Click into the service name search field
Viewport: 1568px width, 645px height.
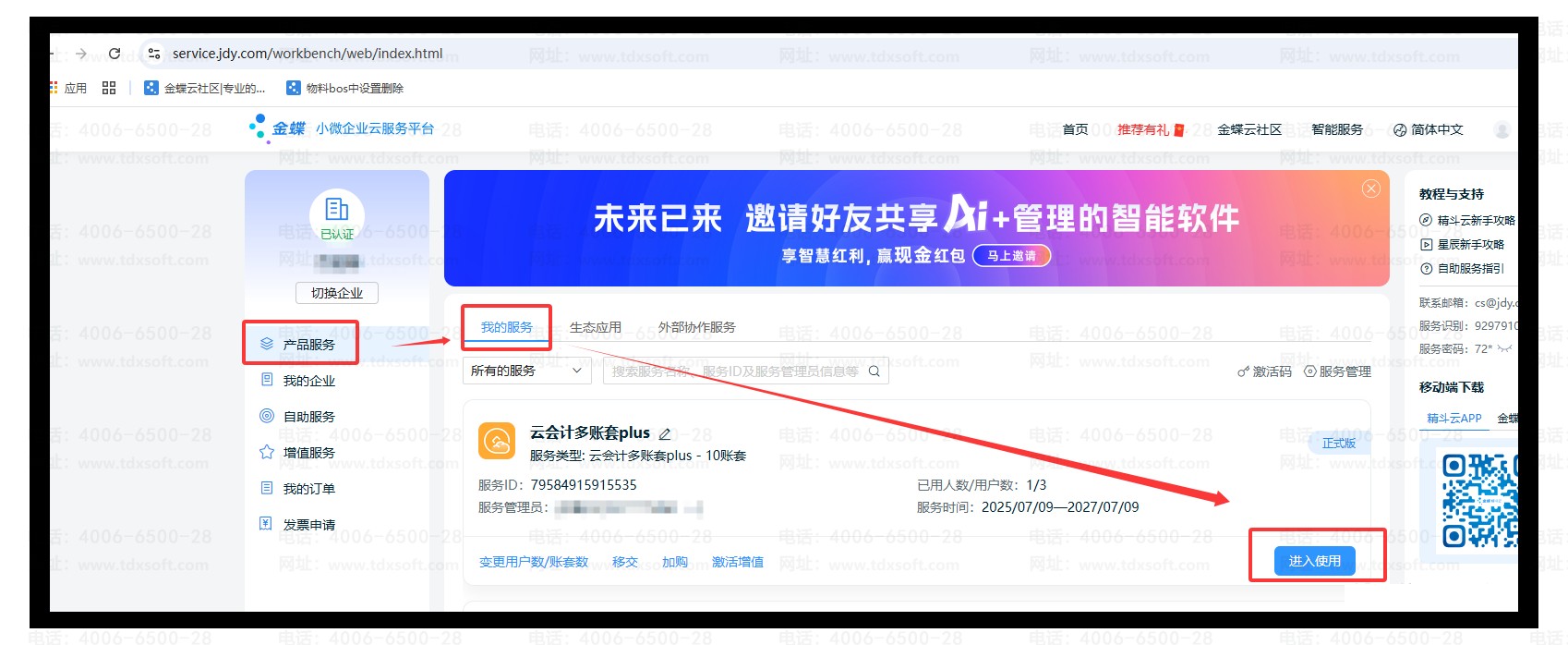(734, 371)
